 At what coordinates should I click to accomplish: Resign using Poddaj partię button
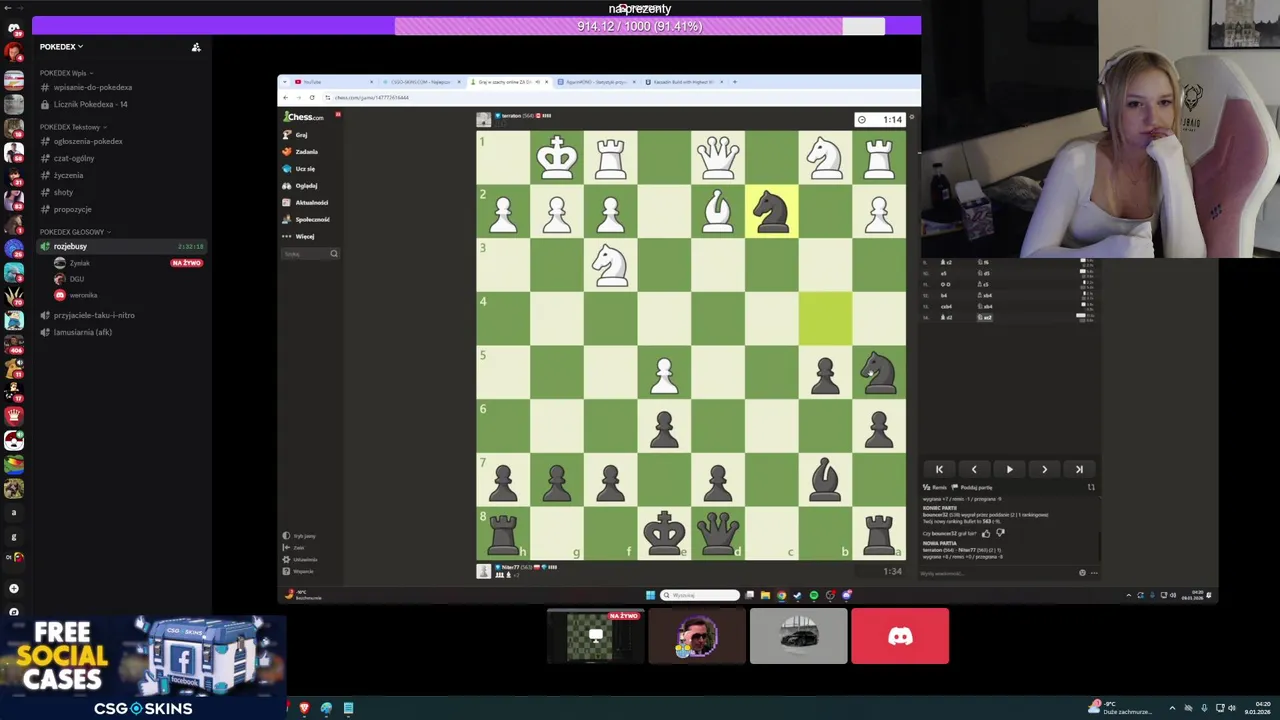point(972,487)
